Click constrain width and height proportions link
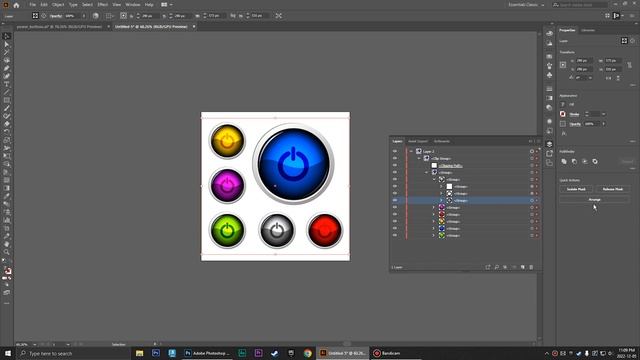Image resolution: width=640 pixels, height=360 pixels. [x=630, y=65]
